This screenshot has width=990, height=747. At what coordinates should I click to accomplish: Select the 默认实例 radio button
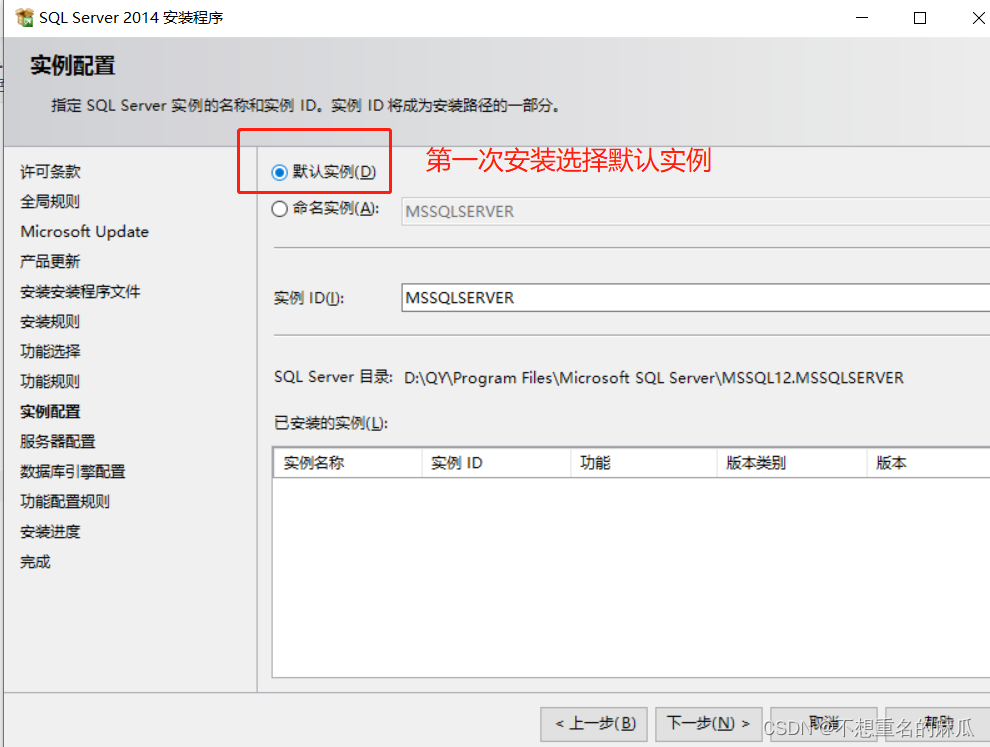point(281,171)
